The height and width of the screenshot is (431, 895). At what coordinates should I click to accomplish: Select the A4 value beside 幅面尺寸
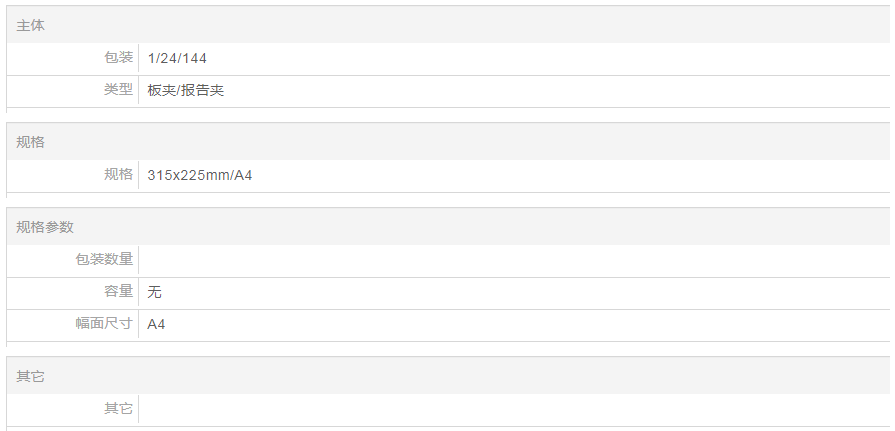[x=156, y=324]
